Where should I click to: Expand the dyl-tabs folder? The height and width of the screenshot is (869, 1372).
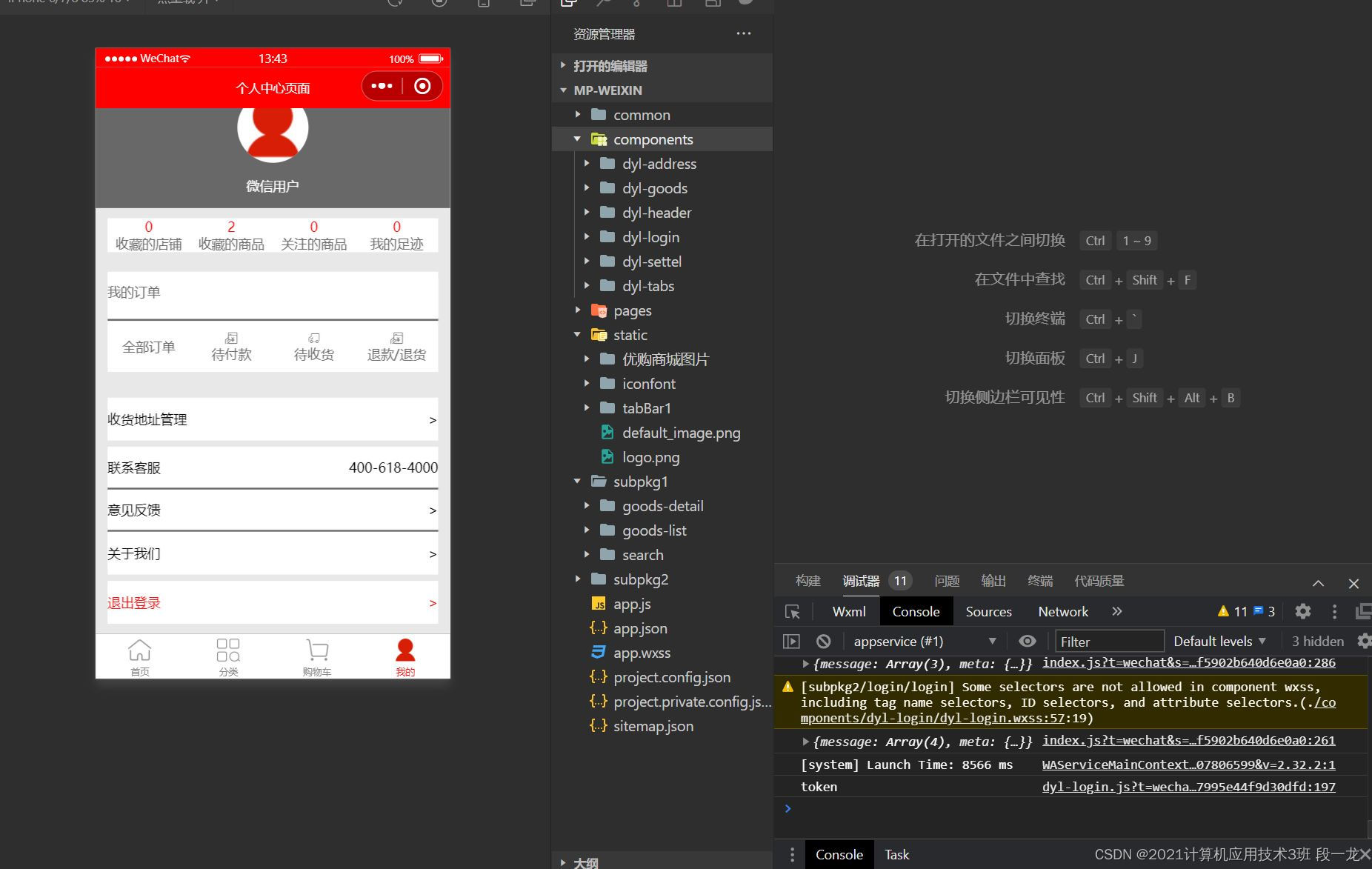tap(662, 286)
